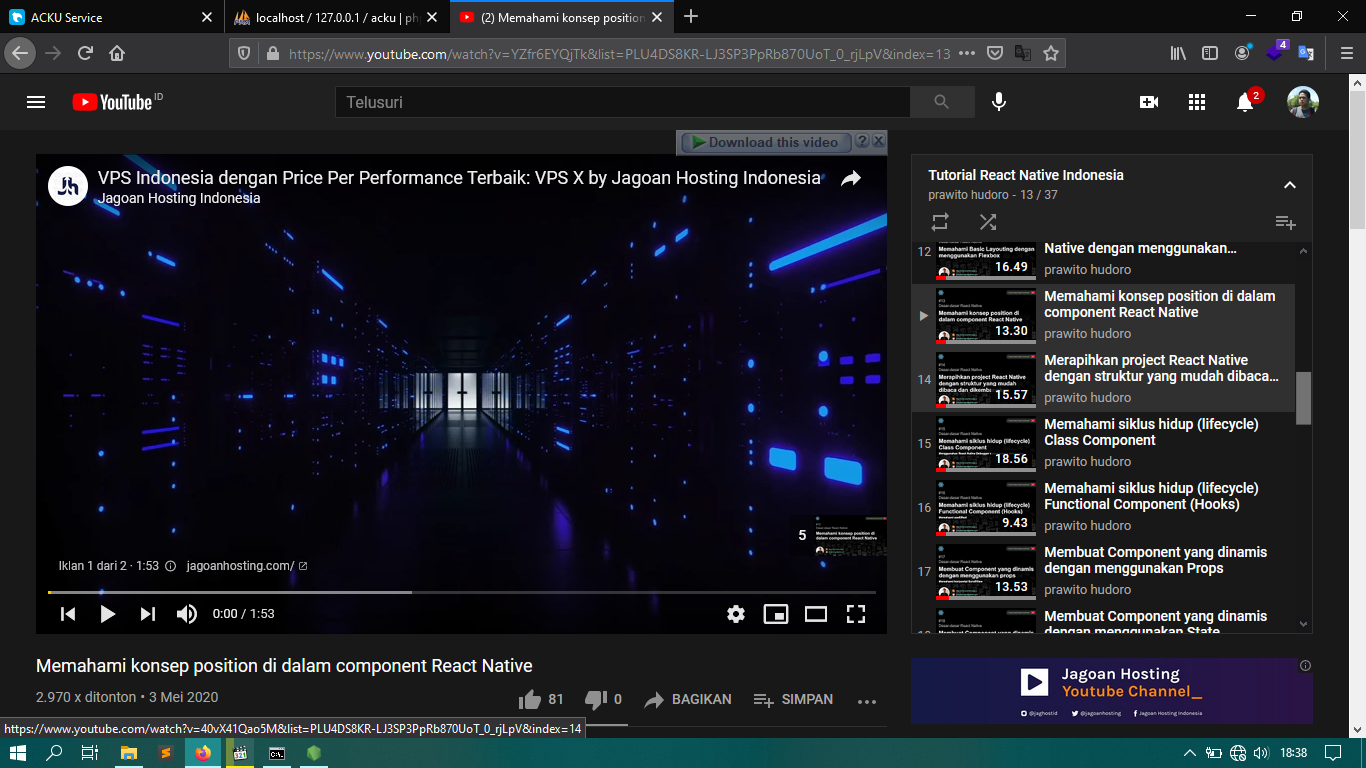The image size is (1366, 768).
Task: Click the video progress bar
Action: [x=461, y=592]
